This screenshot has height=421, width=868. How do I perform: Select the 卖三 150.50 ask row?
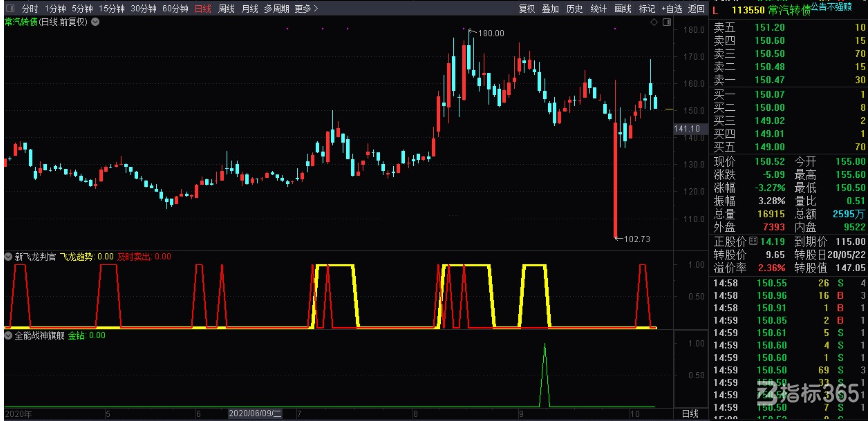789,54
